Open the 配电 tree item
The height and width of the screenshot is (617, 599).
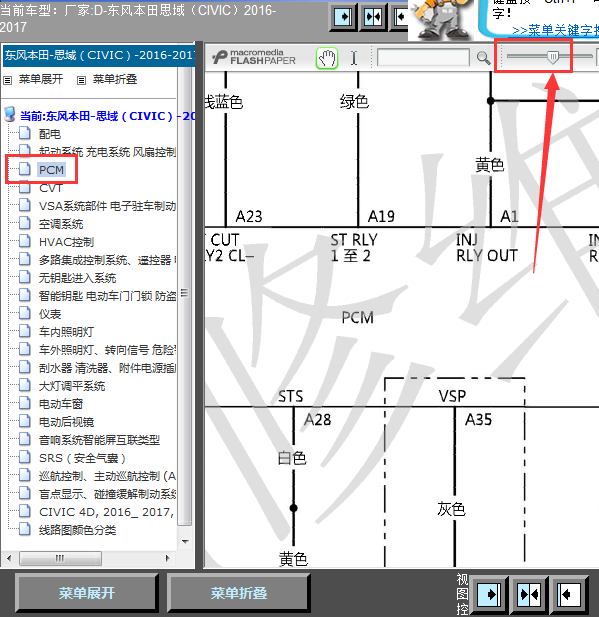point(50,134)
